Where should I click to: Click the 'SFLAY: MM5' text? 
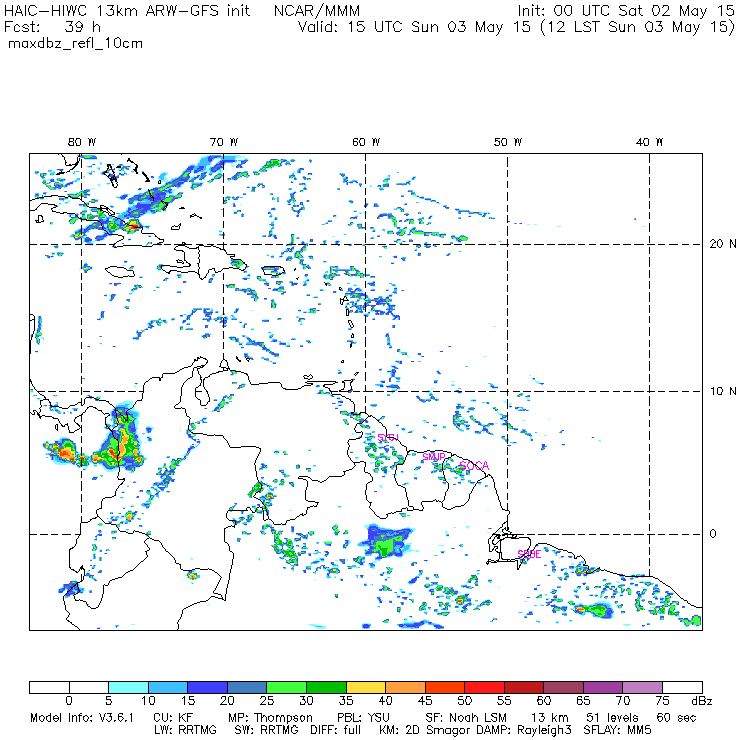click(617, 730)
